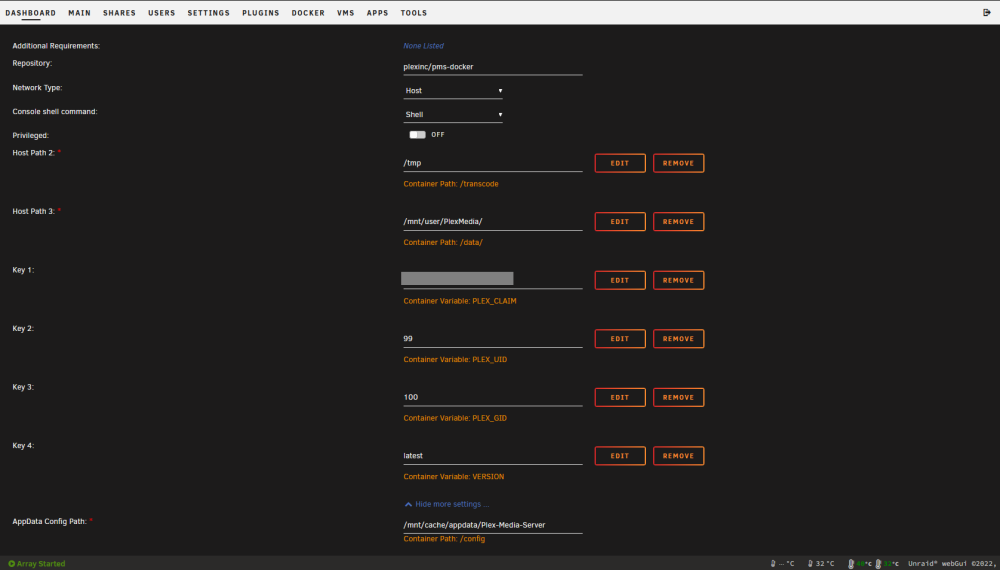Click the Key 1 claim value field
Screen dimensions: 1000x570
[x=493, y=280]
